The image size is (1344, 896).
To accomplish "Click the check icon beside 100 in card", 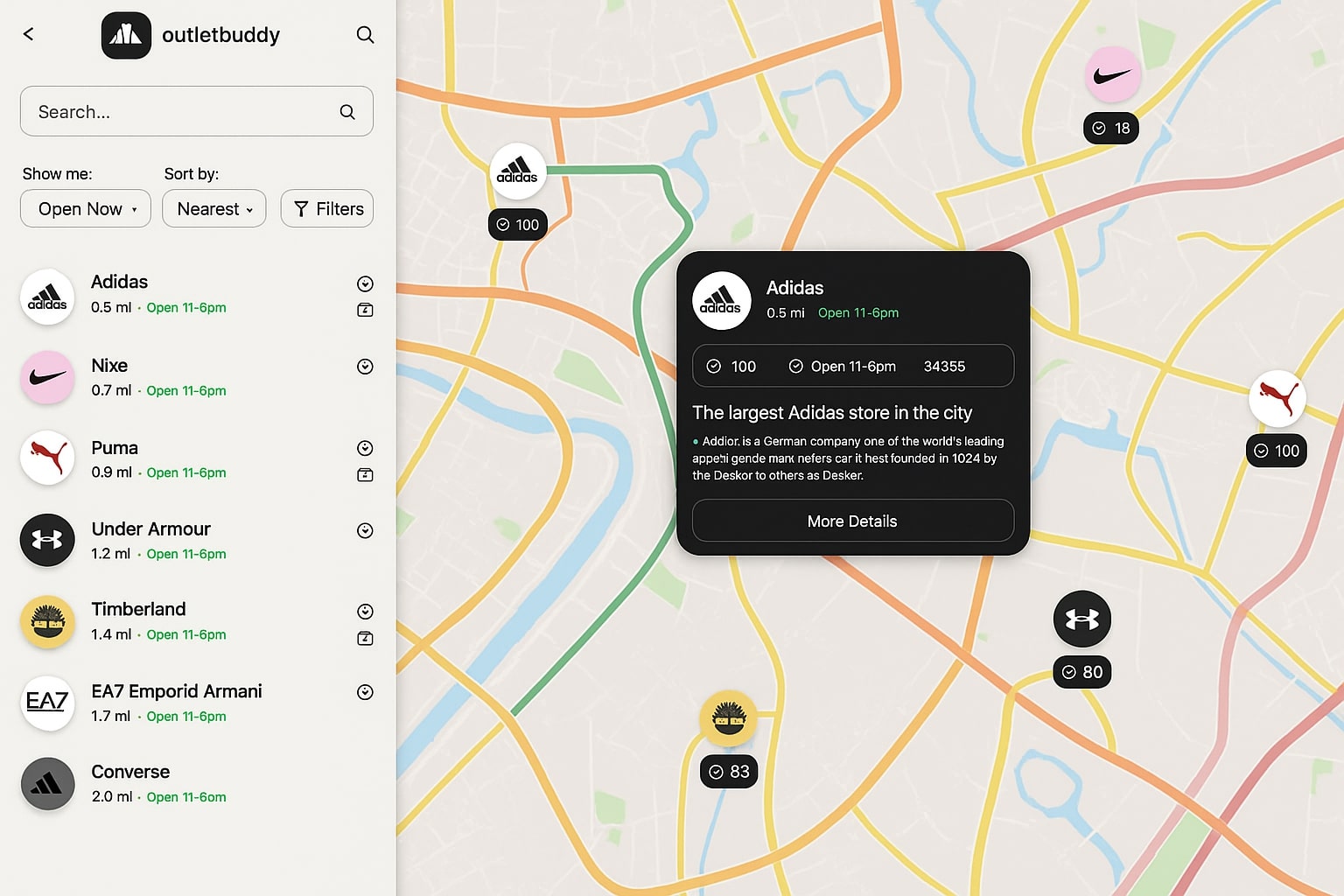I will coord(714,367).
